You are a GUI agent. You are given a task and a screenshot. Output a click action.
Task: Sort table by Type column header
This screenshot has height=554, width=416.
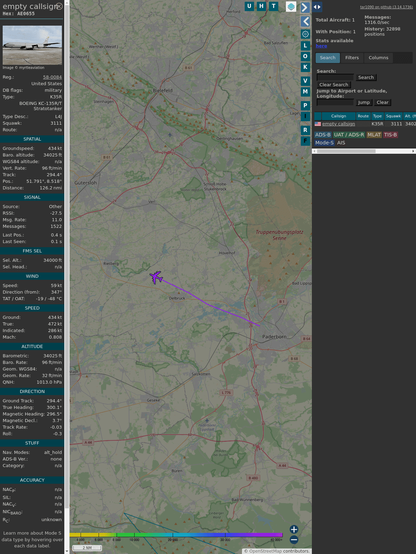tap(377, 116)
